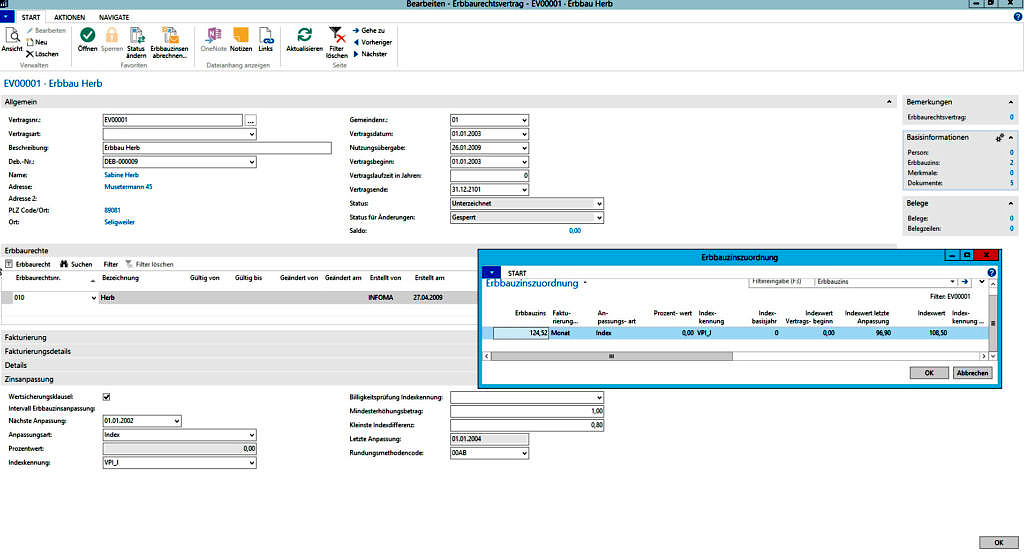This screenshot has width=1024, height=553.
Task: Switch to the AKTIONEN ribbon tab
Action: (x=69, y=18)
